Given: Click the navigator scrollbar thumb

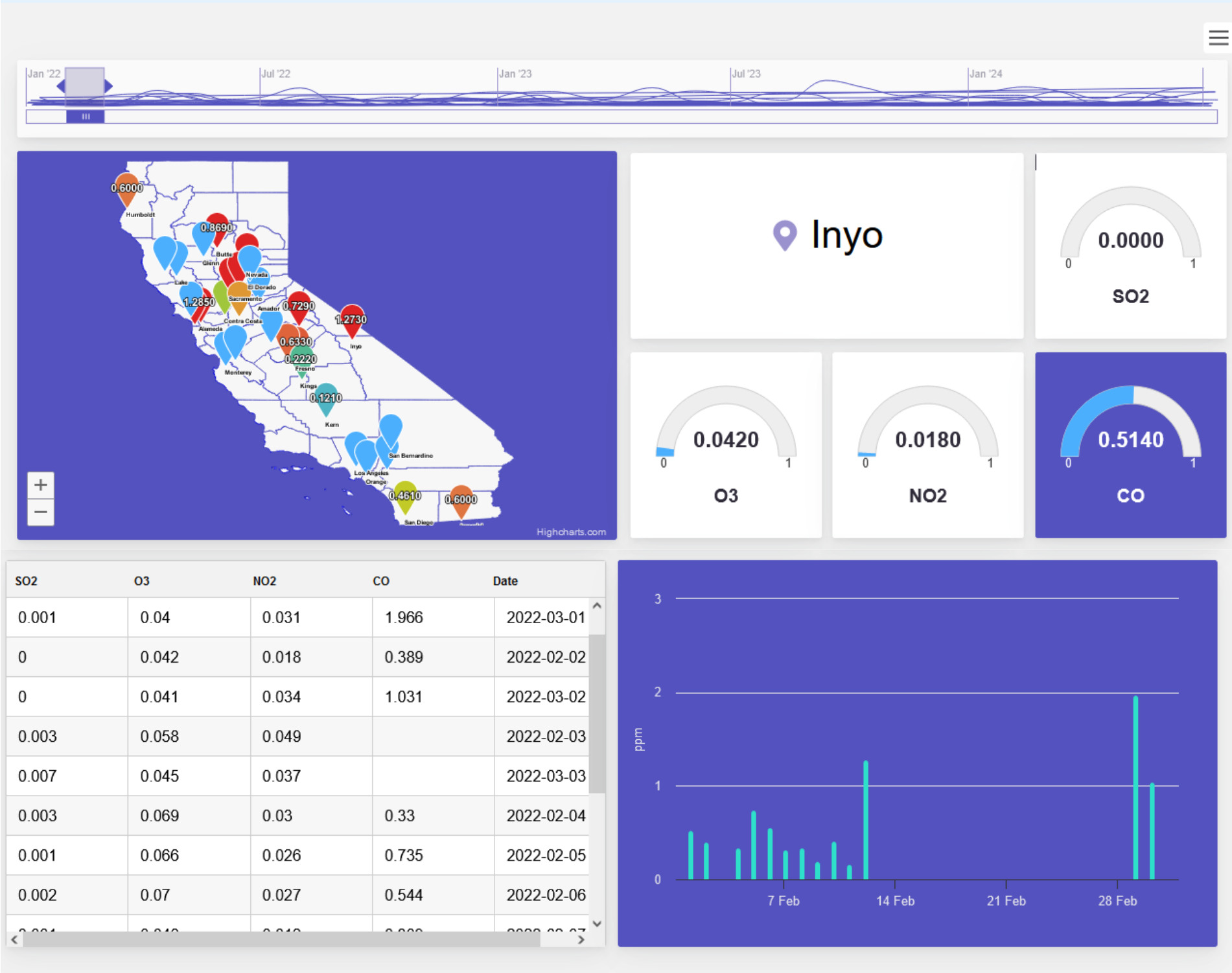Looking at the screenshot, I should (x=85, y=117).
